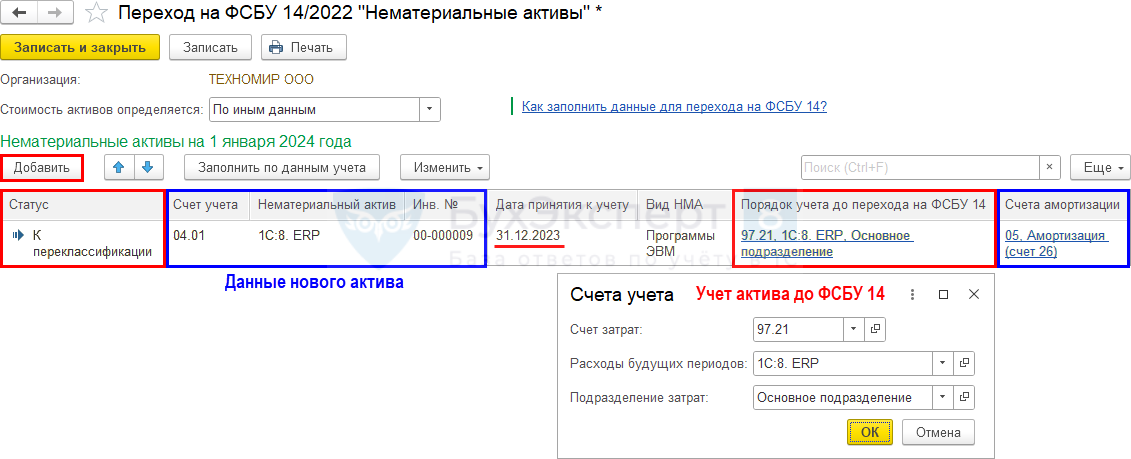Expand the Подразделение затрат dropdown list
The image size is (1131, 459).
pyautogui.click(x=942, y=397)
